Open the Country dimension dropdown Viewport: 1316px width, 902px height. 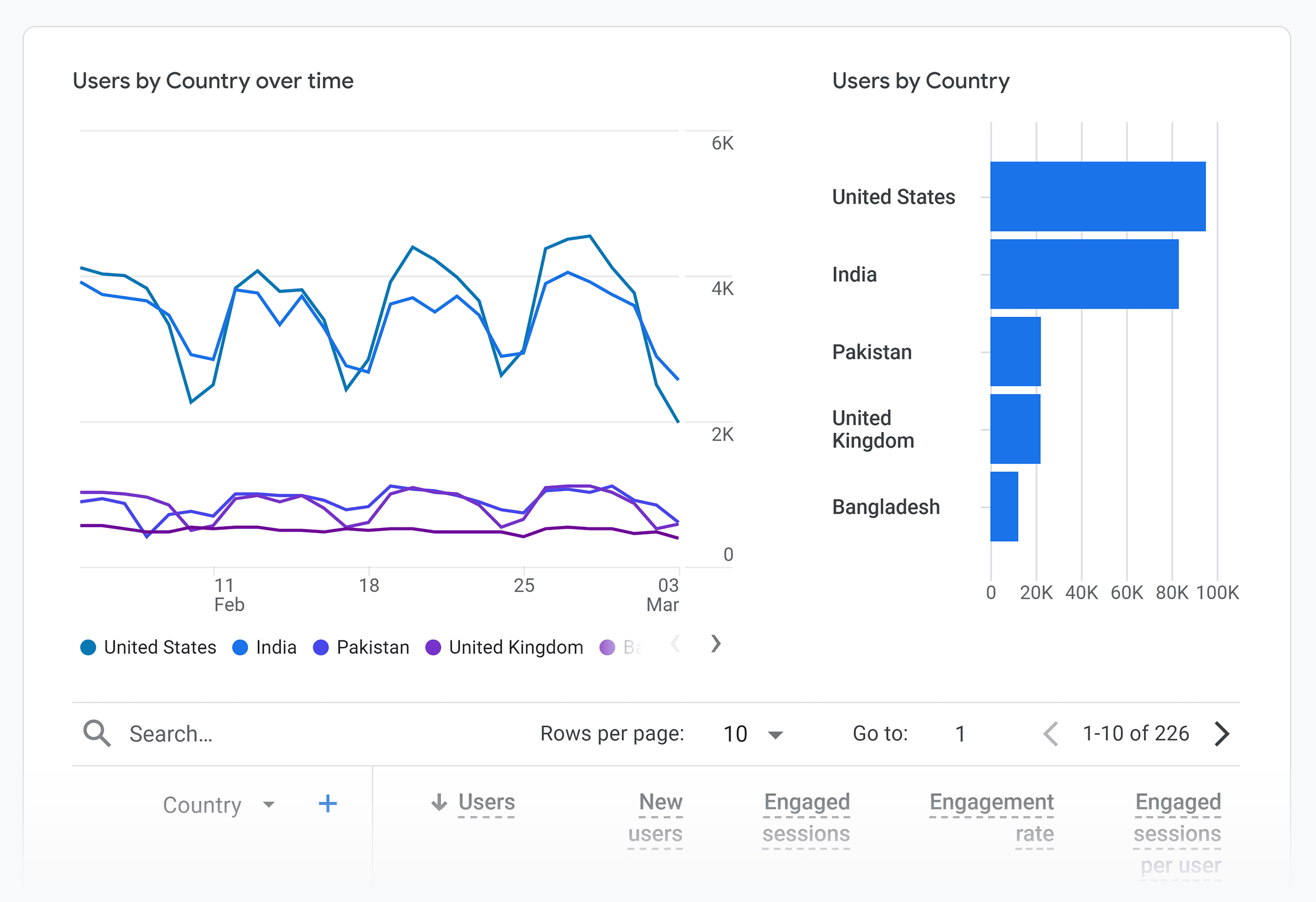click(218, 805)
